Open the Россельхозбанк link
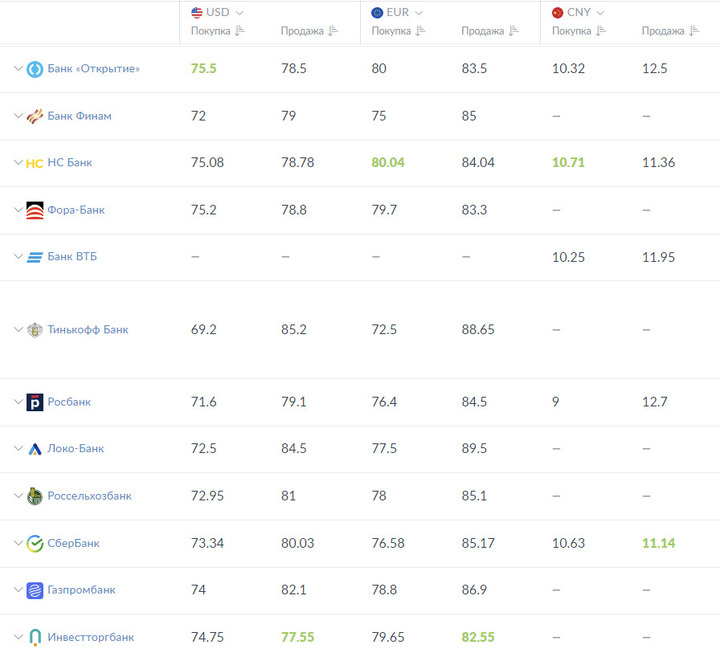 (90, 496)
